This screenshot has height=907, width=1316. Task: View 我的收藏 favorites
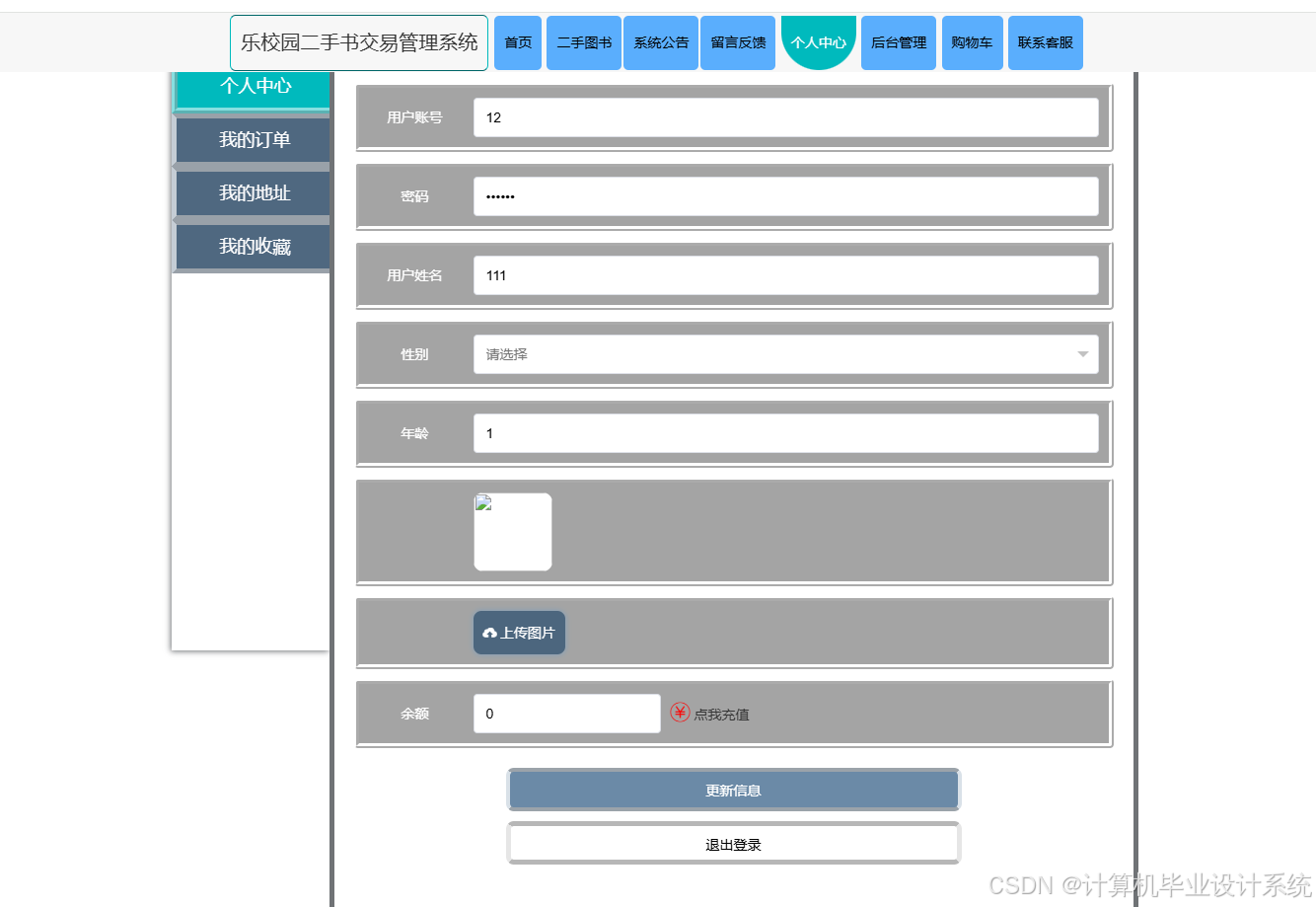point(252,246)
